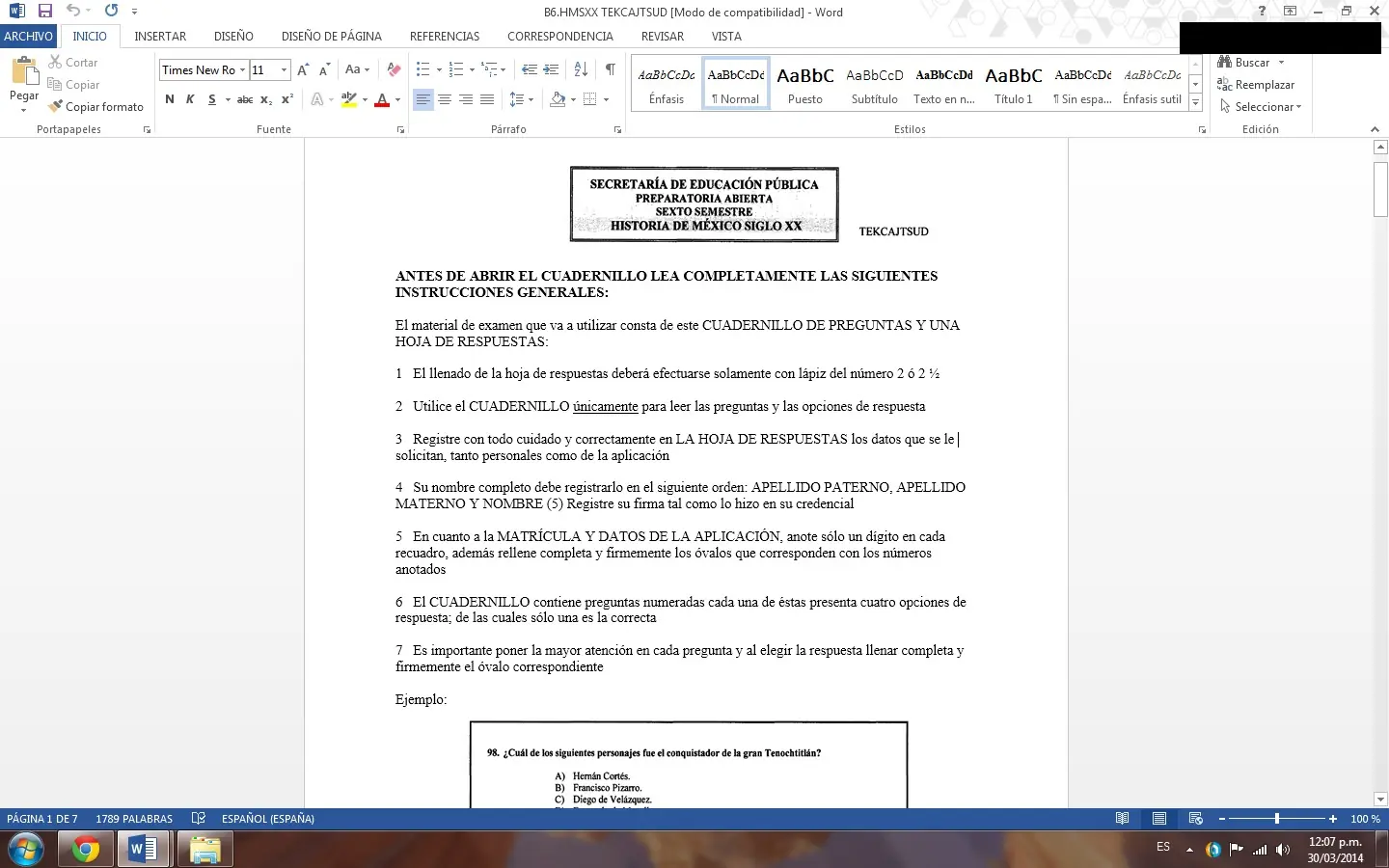The image size is (1389, 868).
Task: Apply the Título 1 style
Action: (x=1013, y=83)
